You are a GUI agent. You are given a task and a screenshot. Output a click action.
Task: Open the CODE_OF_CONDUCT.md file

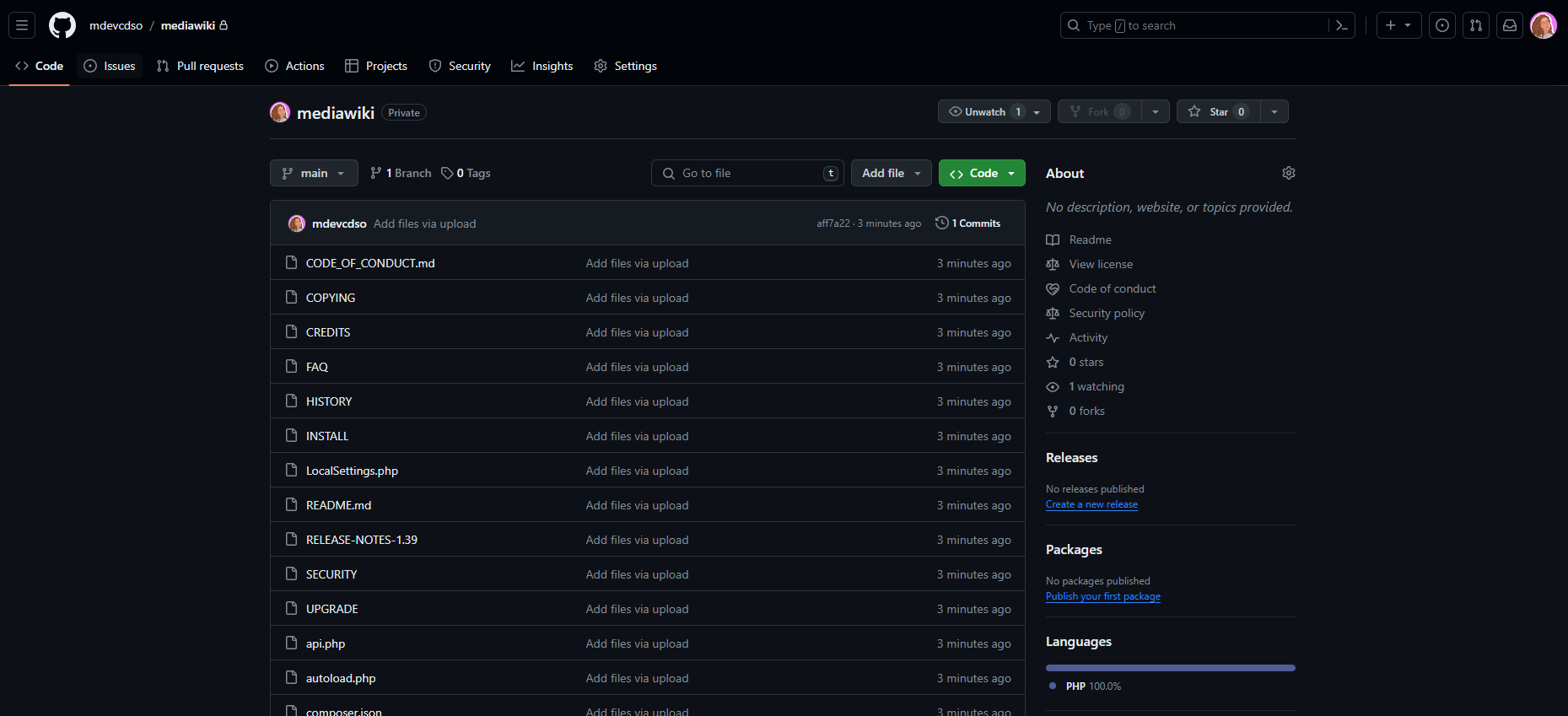pyautogui.click(x=370, y=263)
